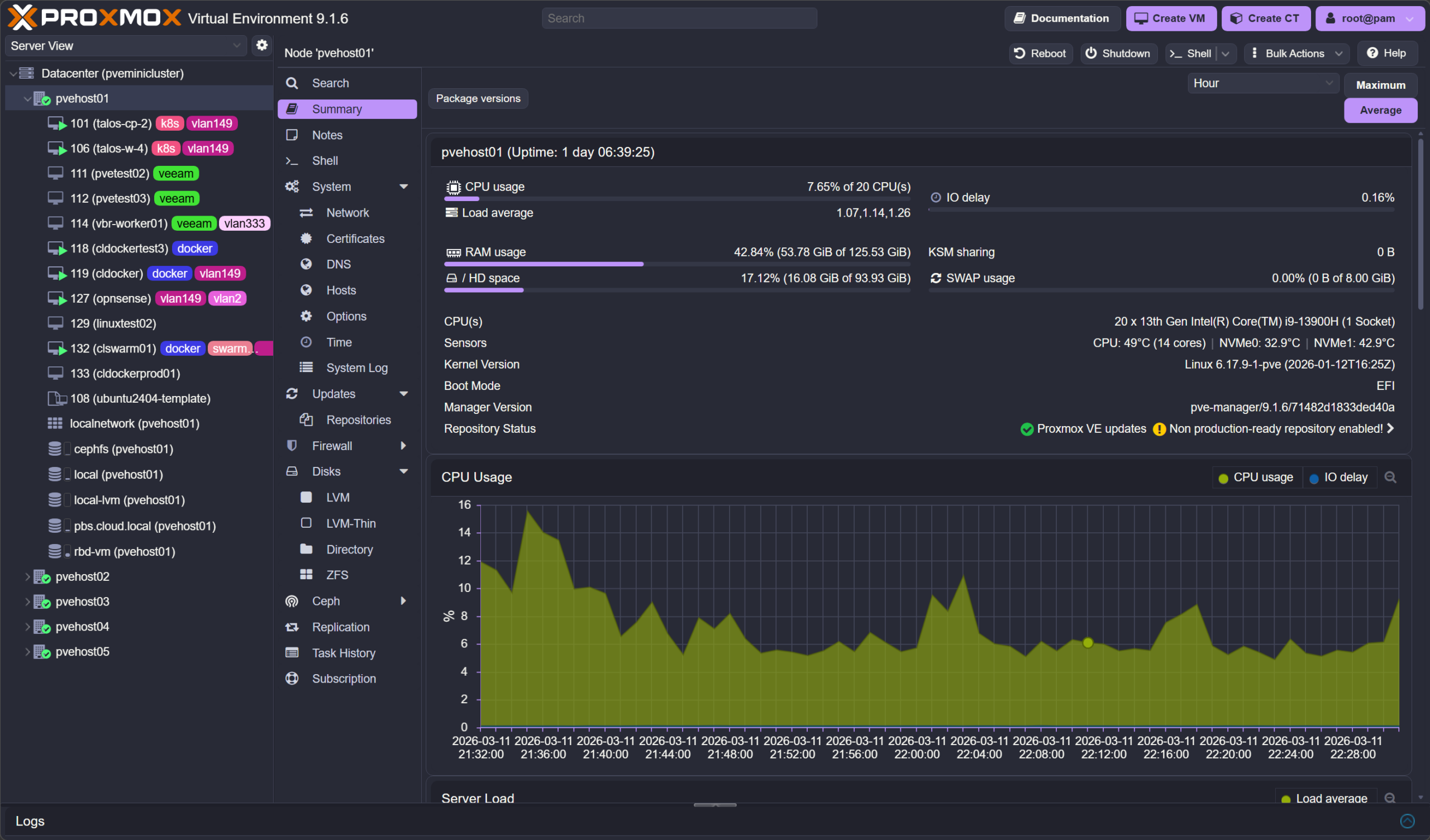Click the pbs.cloud.local storage icon

coord(55,526)
